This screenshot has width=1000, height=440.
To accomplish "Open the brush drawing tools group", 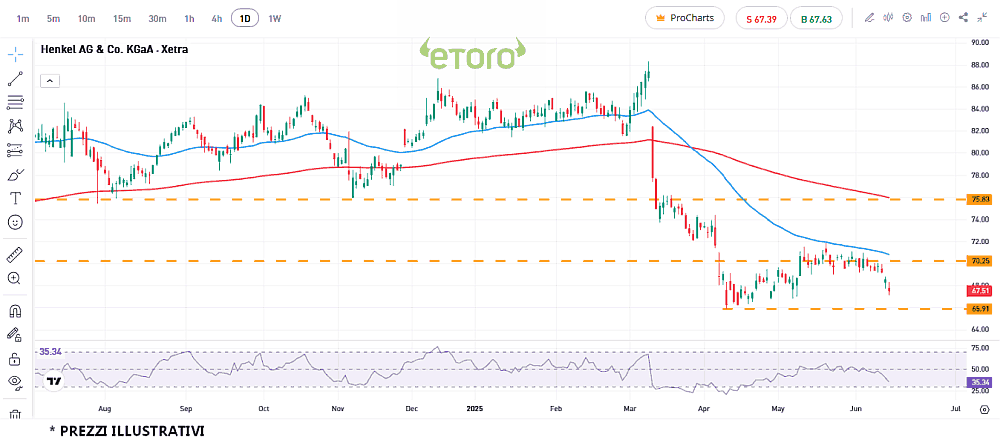I will (x=15, y=174).
